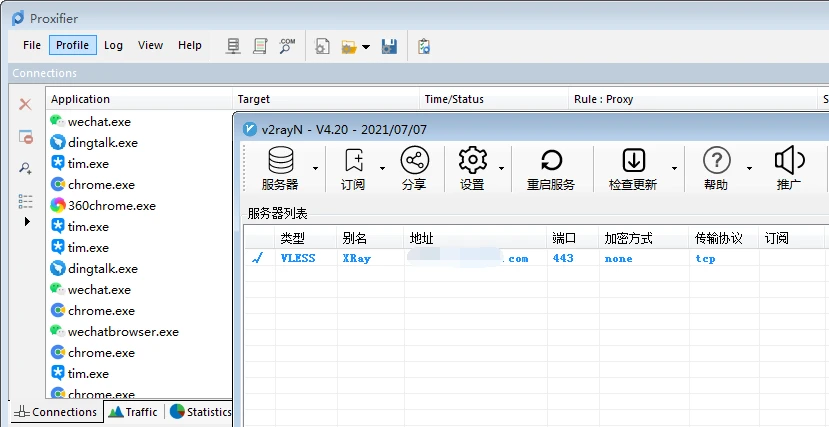Click the 订阅 column header in server list
Viewport: 829px width, 427px height.
tap(792, 238)
